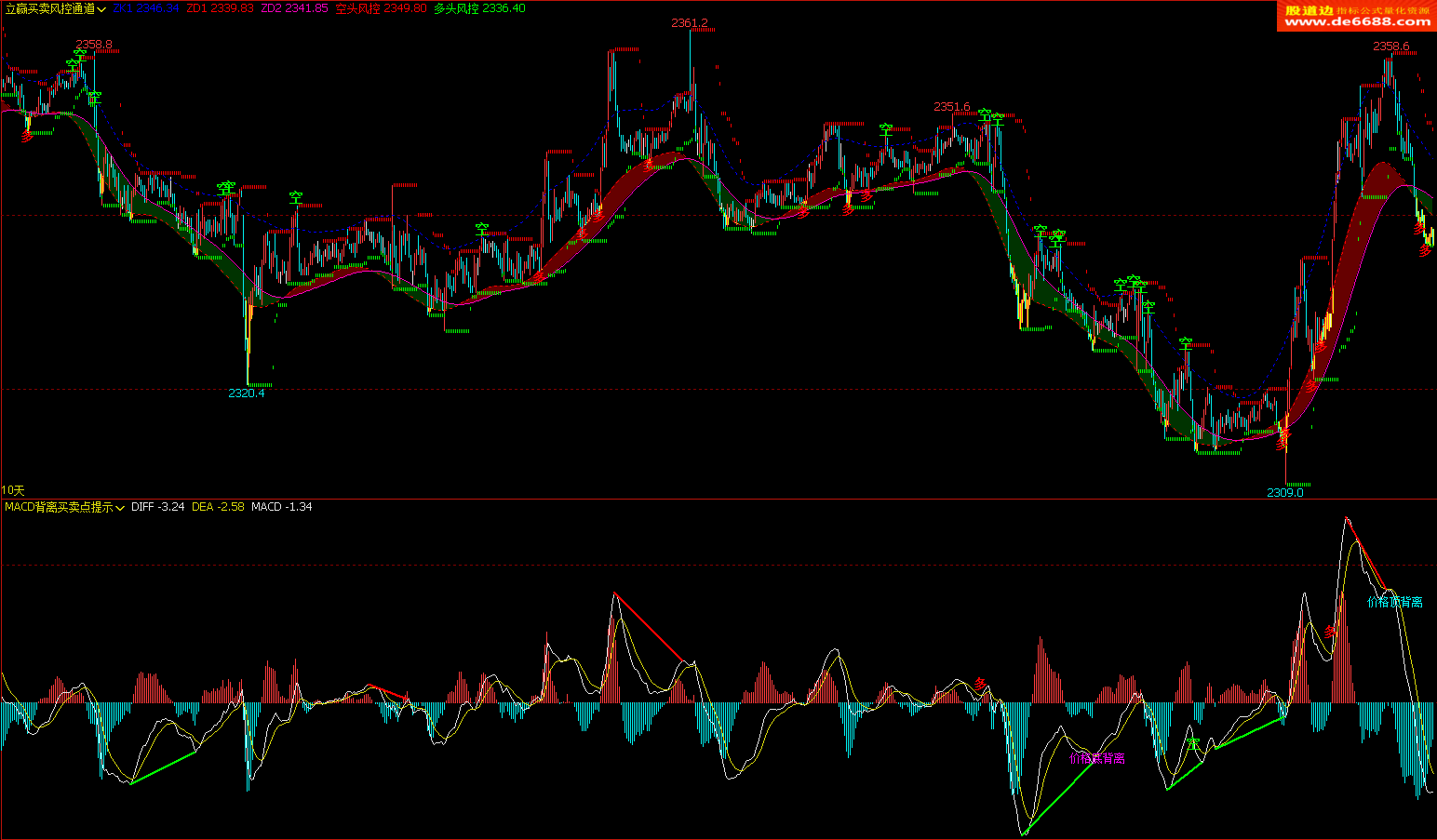Click the green 空 marker under 2351.6
Image resolution: width=1437 pixels, height=840 pixels.
click(985, 115)
